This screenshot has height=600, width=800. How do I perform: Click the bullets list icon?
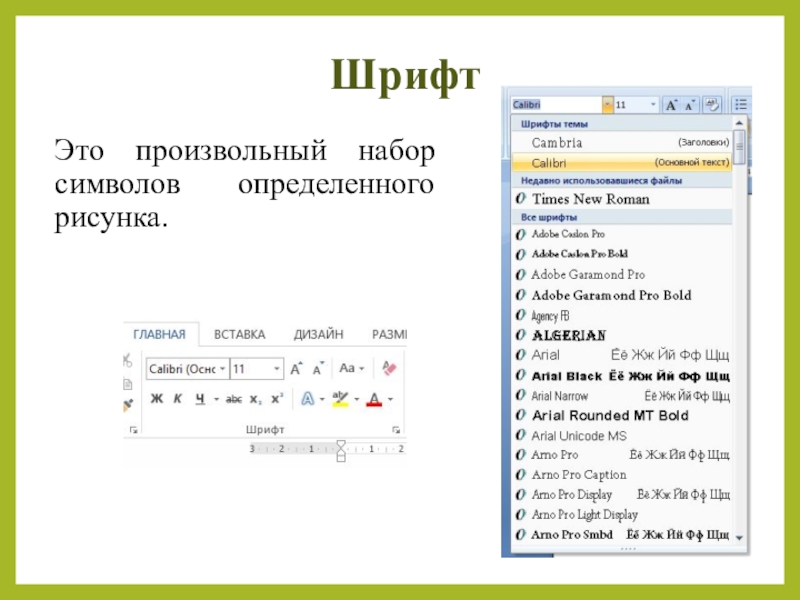click(x=740, y=105)
